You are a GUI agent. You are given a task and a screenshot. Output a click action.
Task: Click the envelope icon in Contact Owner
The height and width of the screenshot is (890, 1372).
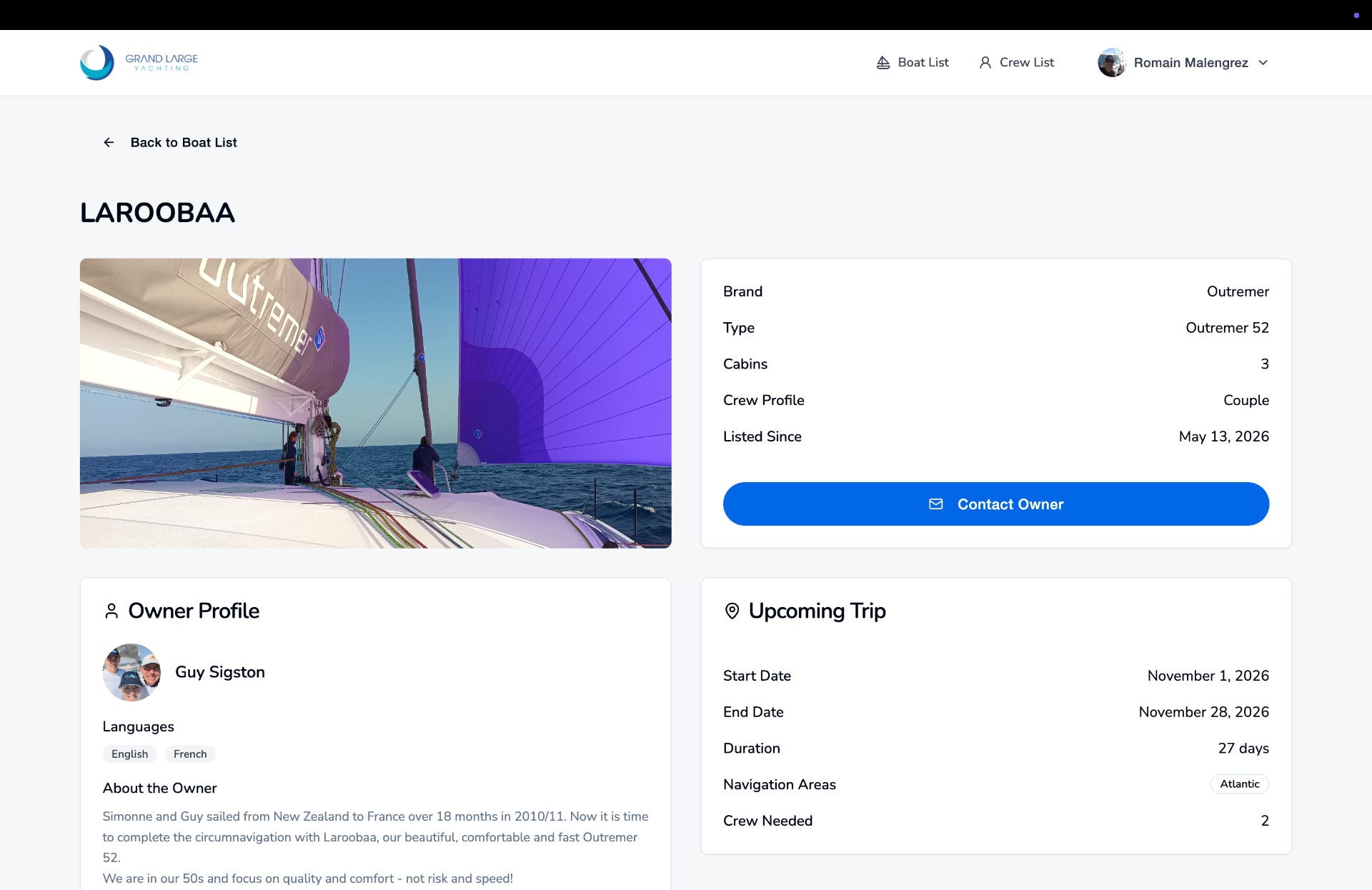click(936, 504)
